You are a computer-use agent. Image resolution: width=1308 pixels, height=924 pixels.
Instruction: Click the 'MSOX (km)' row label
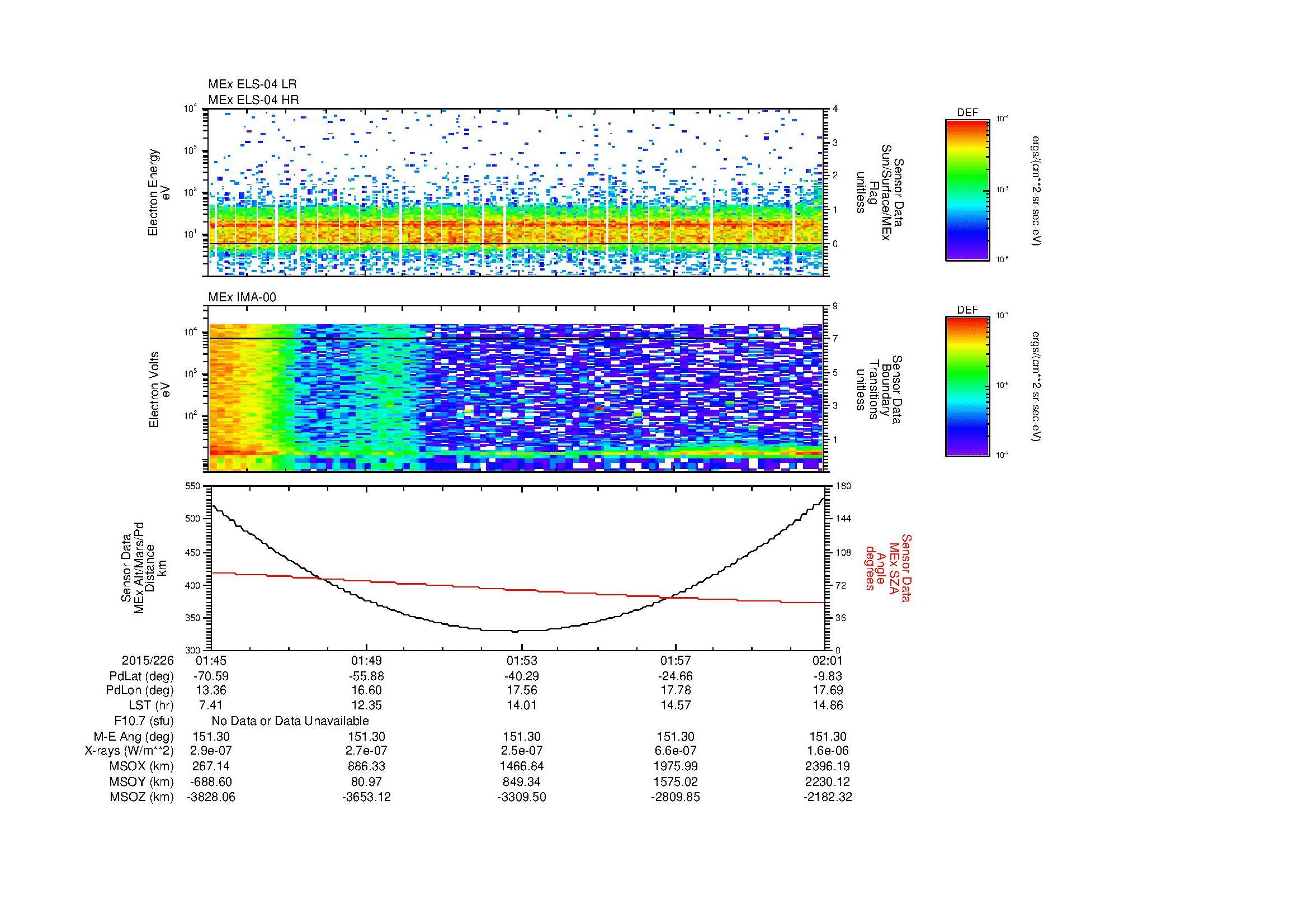pos(141,766)
